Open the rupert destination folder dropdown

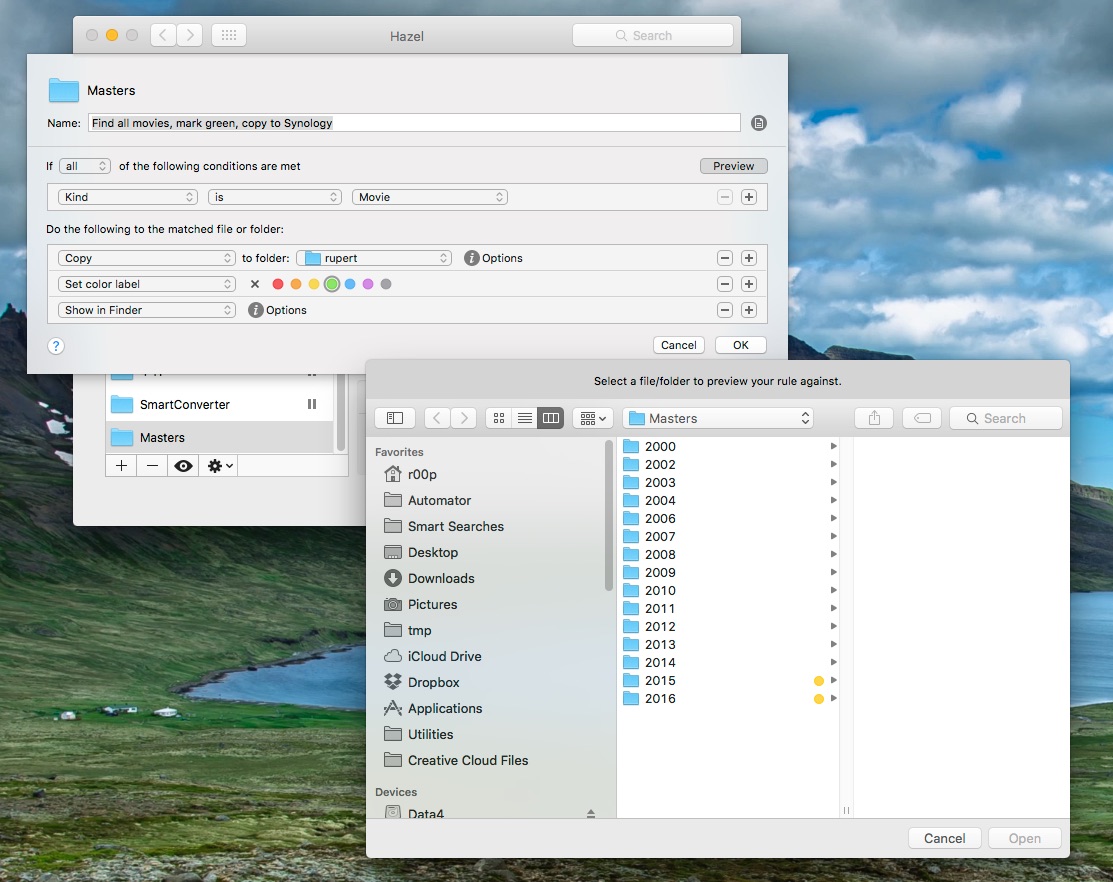[374, 258]
